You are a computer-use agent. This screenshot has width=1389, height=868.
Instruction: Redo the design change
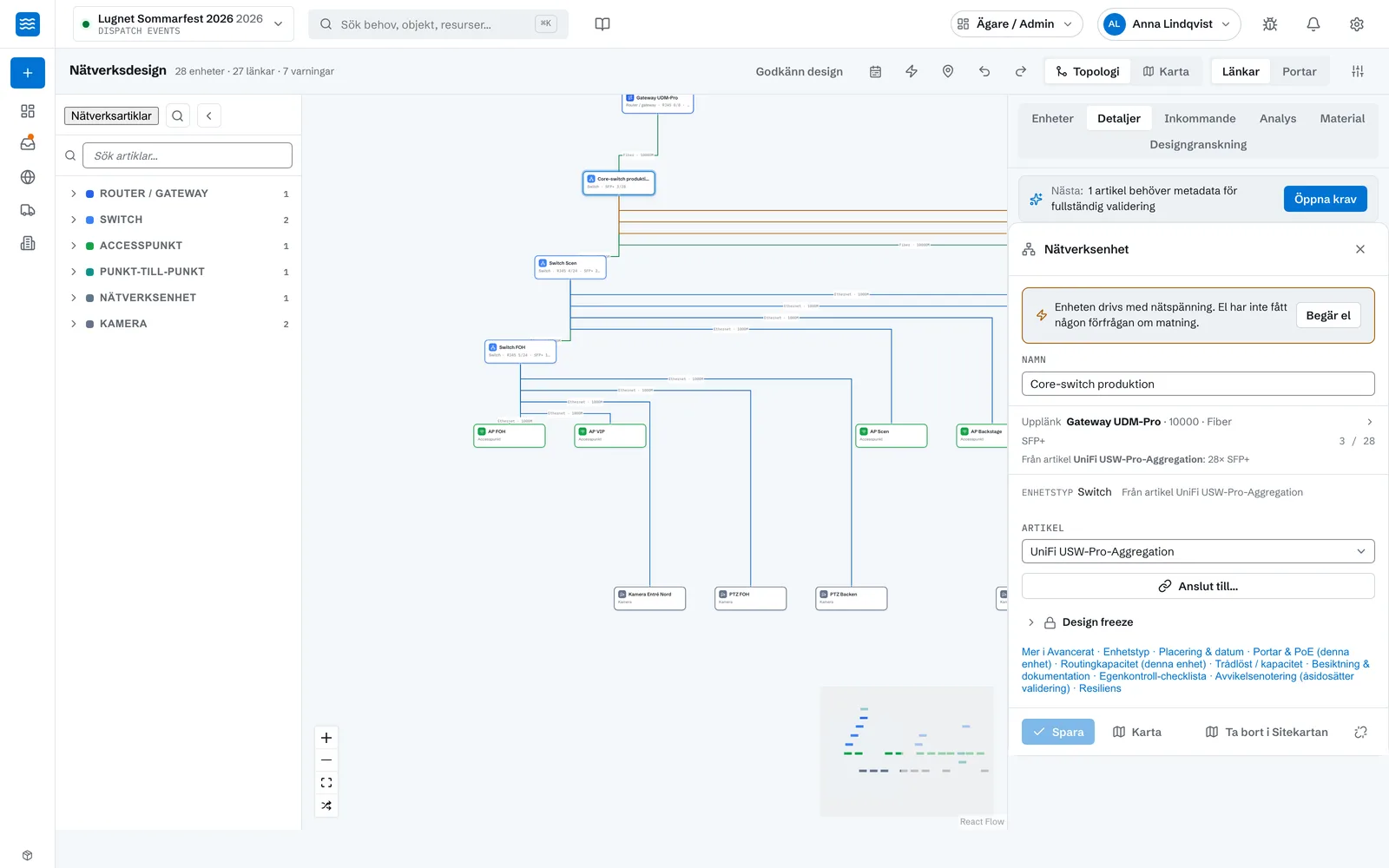(1021, 71)
